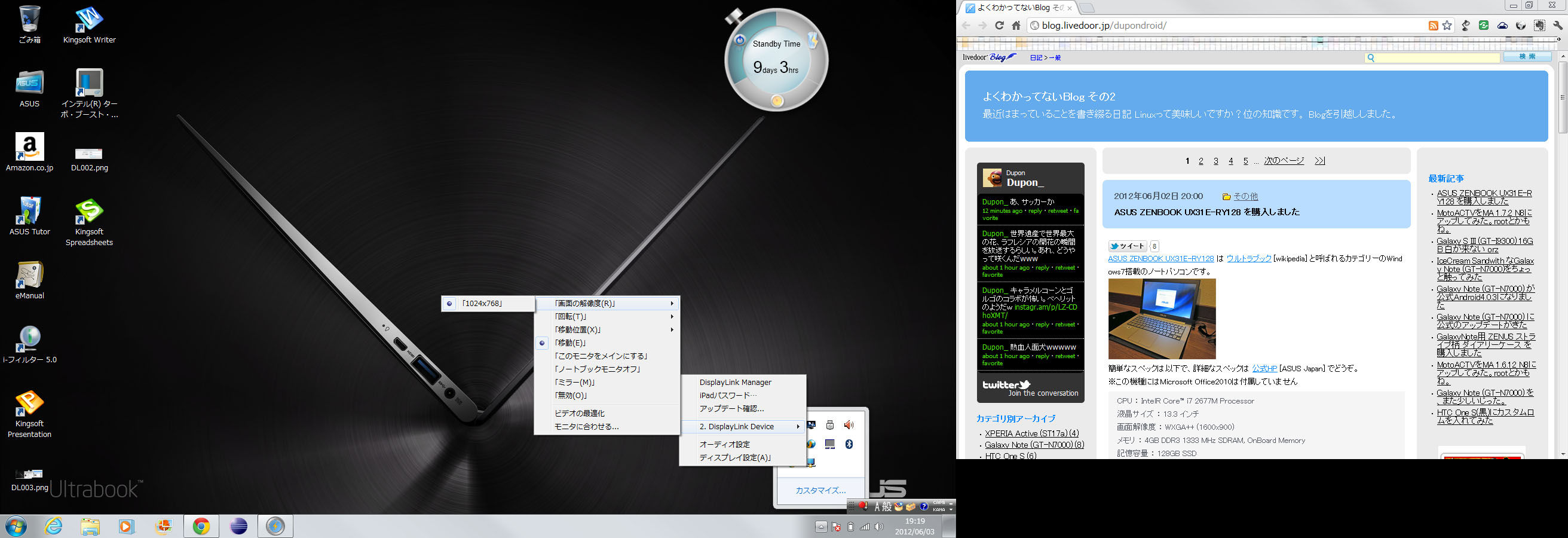Show hidden tray icons arrow on taskbar
This screenshot has width=1568, height=538.
821,527
